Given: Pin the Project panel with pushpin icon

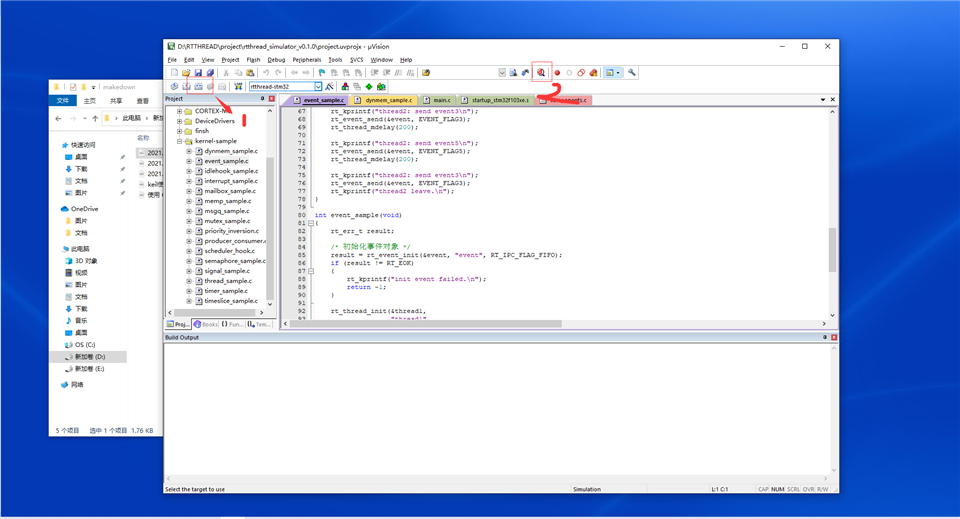Looking at the screenshot, I should [262, 99].
